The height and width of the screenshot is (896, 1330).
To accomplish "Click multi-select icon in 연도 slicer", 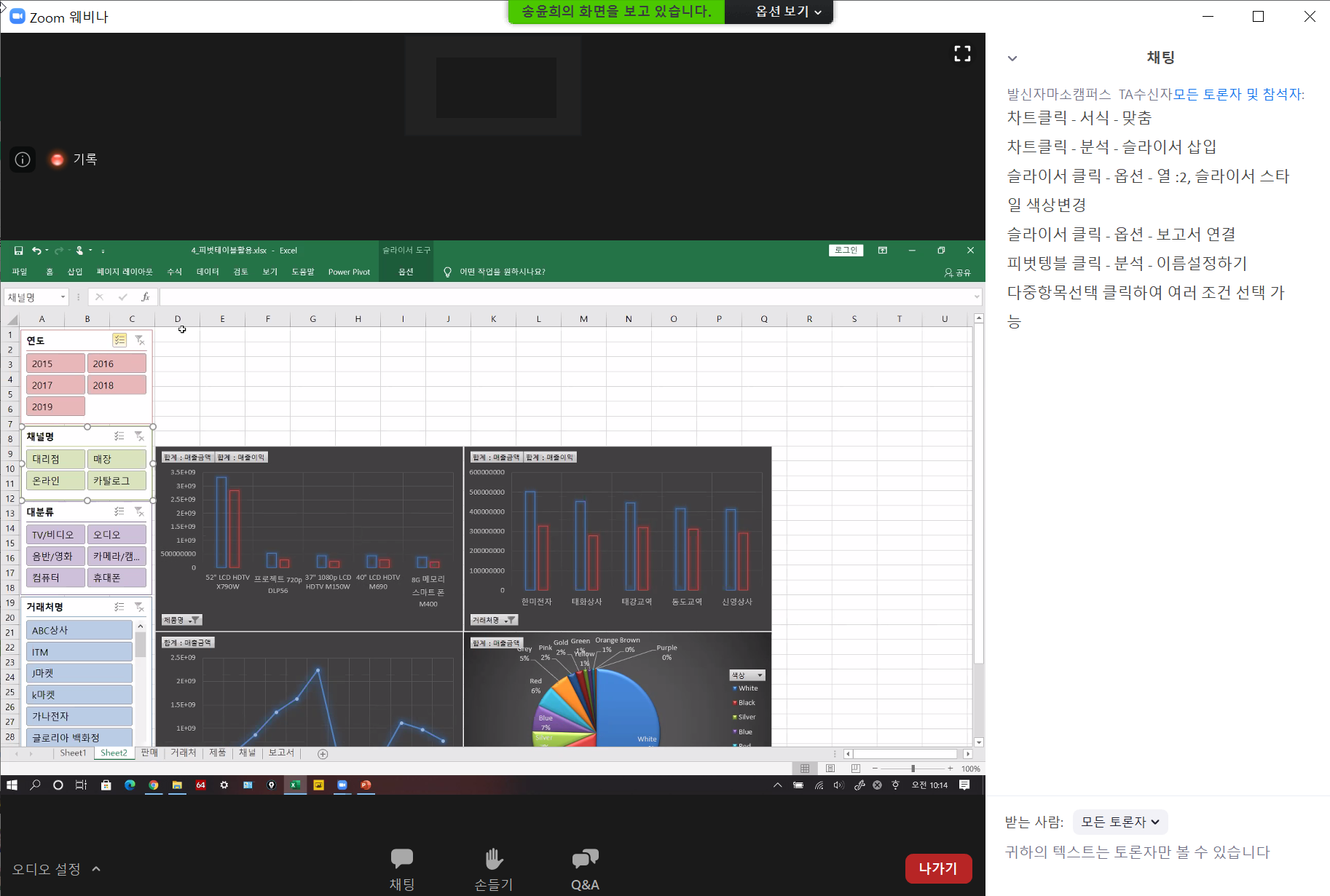I will pos(119,340).
